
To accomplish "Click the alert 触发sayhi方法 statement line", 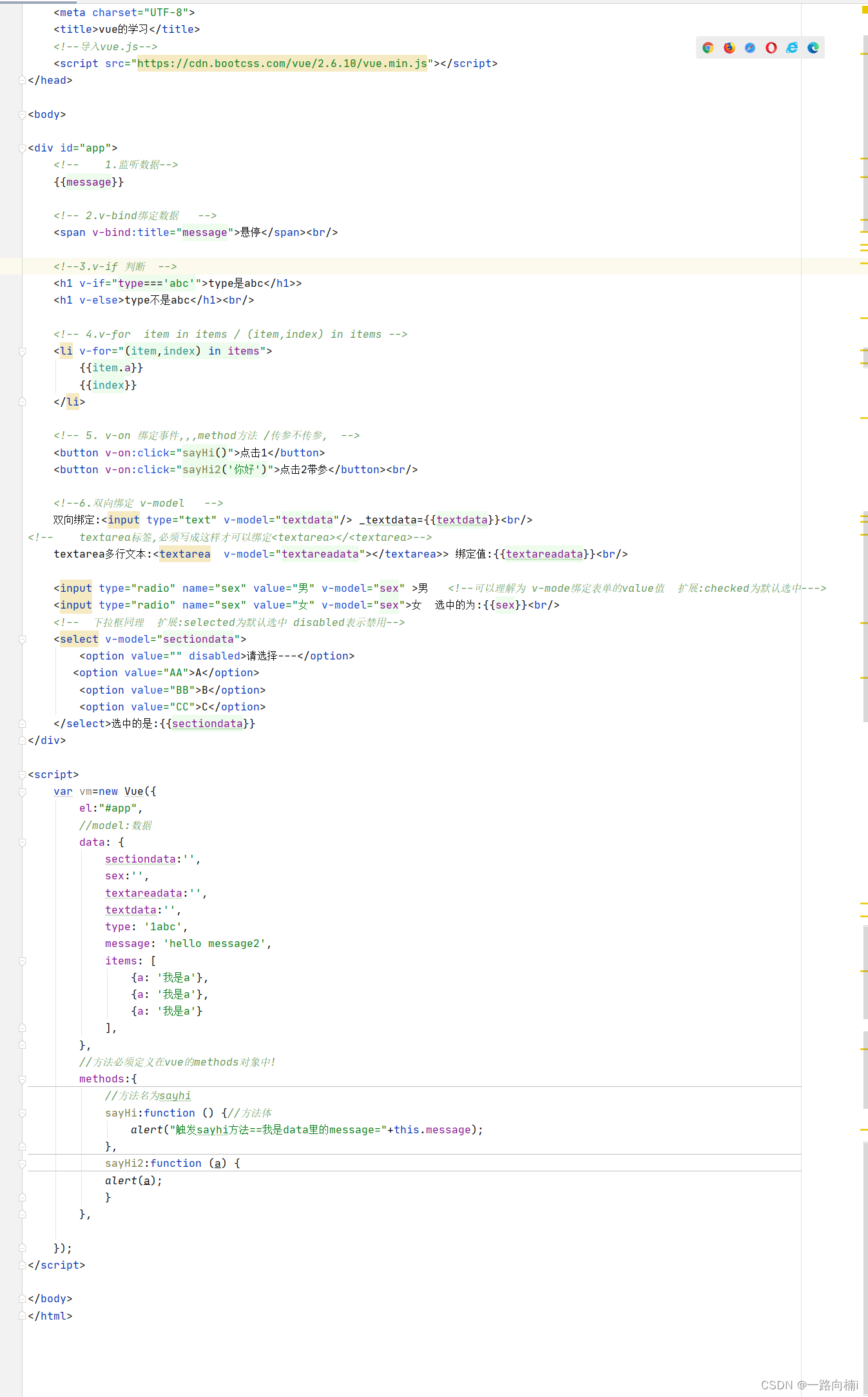I will tap(307, 1129).
